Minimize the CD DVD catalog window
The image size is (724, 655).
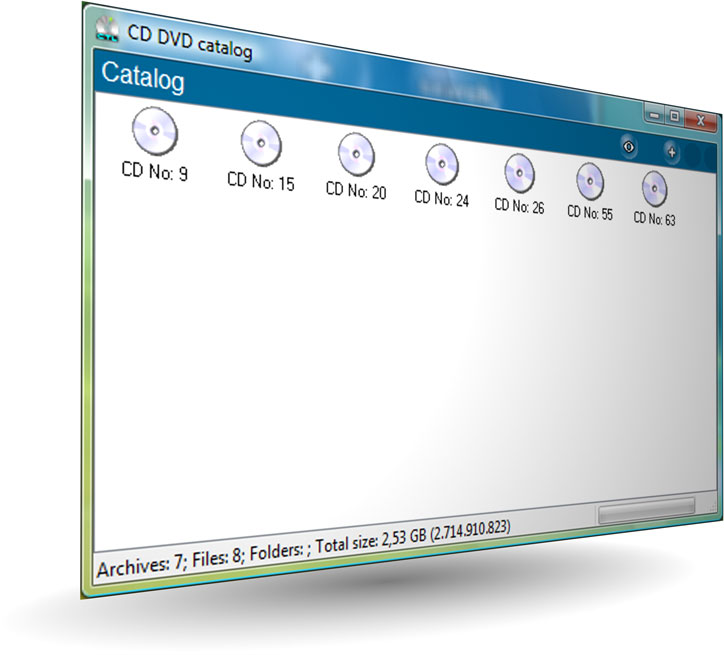655,115
